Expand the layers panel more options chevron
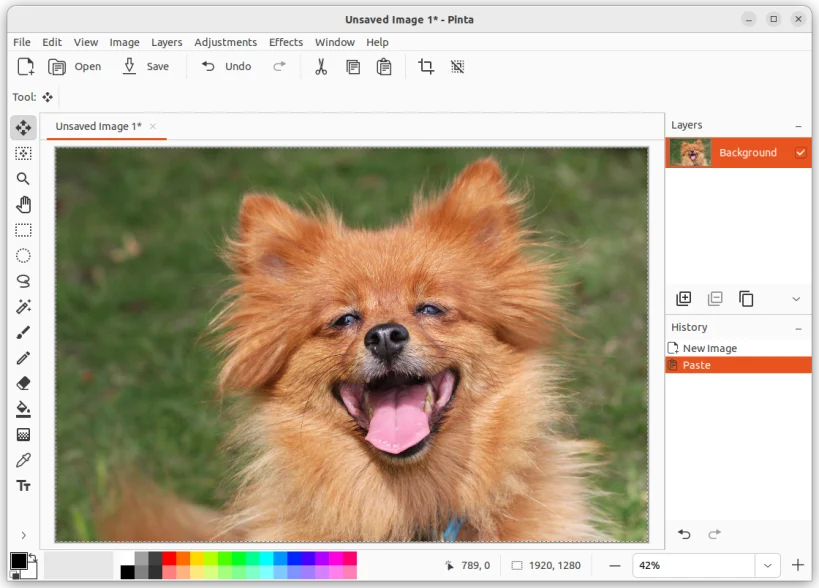The width and height of the screenshot is (819, 588). [x=796, y=299]
